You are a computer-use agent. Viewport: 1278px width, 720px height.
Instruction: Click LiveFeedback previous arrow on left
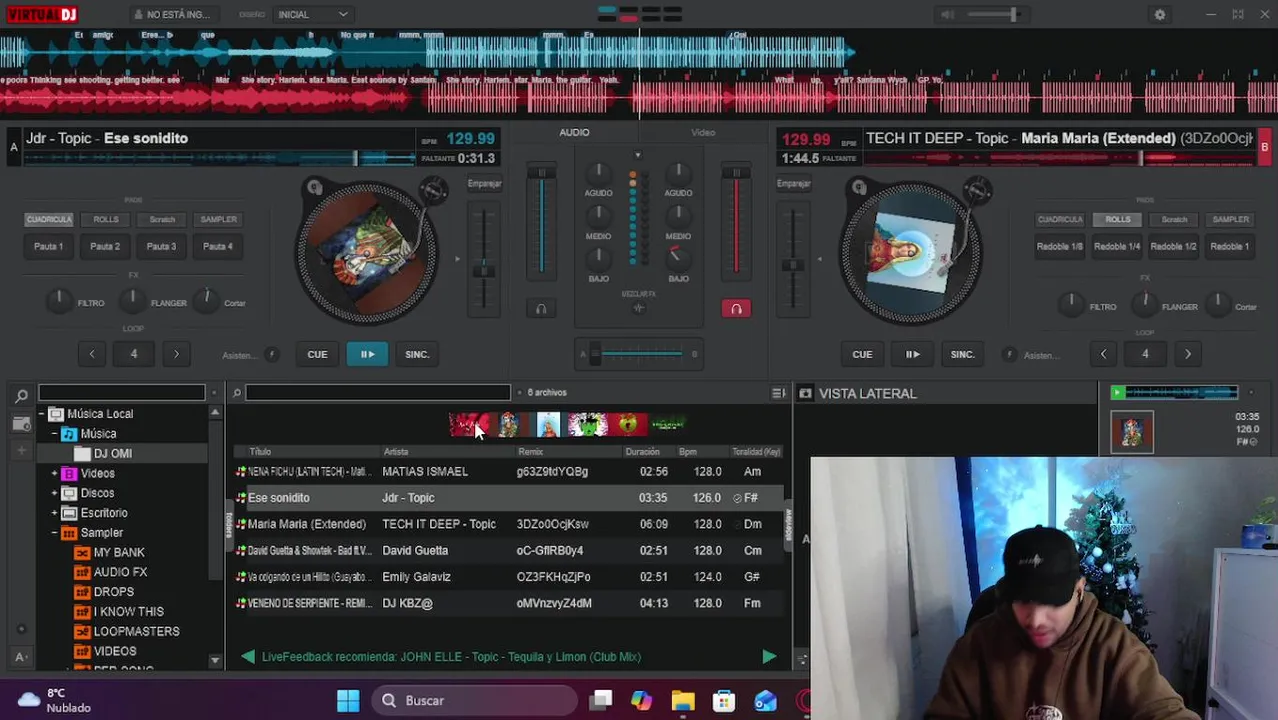click(247, 657)
